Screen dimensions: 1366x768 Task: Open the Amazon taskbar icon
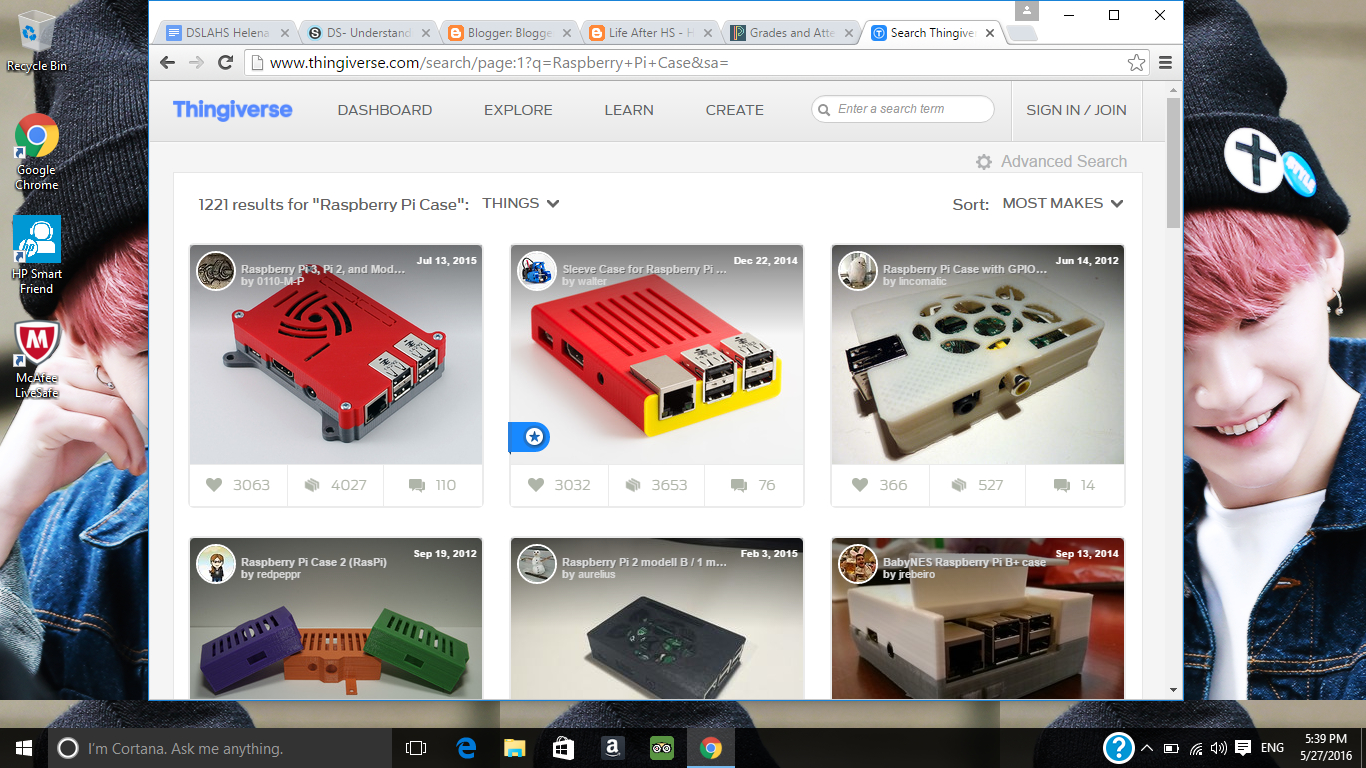[x=613, y=748]
